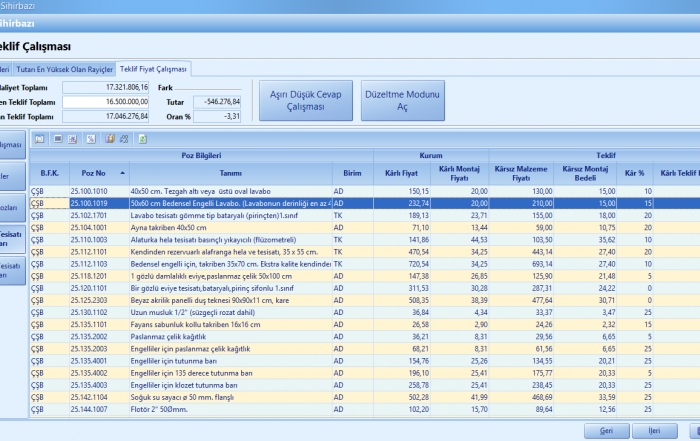
Task: Sort by the Poz No column arrow
Action: tap(122, 172)
